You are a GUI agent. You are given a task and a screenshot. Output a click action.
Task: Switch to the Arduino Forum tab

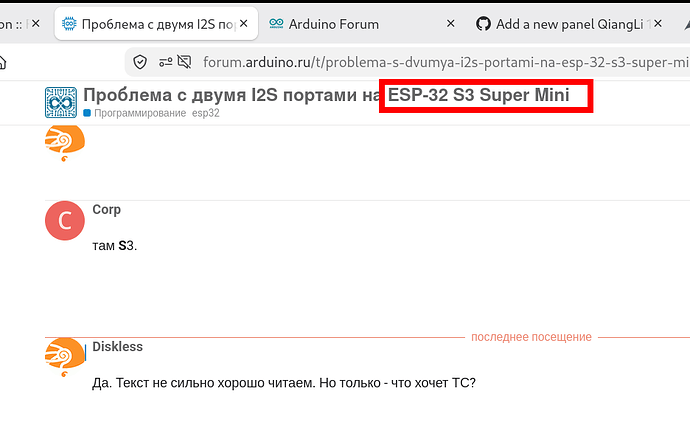coord(334,24)
